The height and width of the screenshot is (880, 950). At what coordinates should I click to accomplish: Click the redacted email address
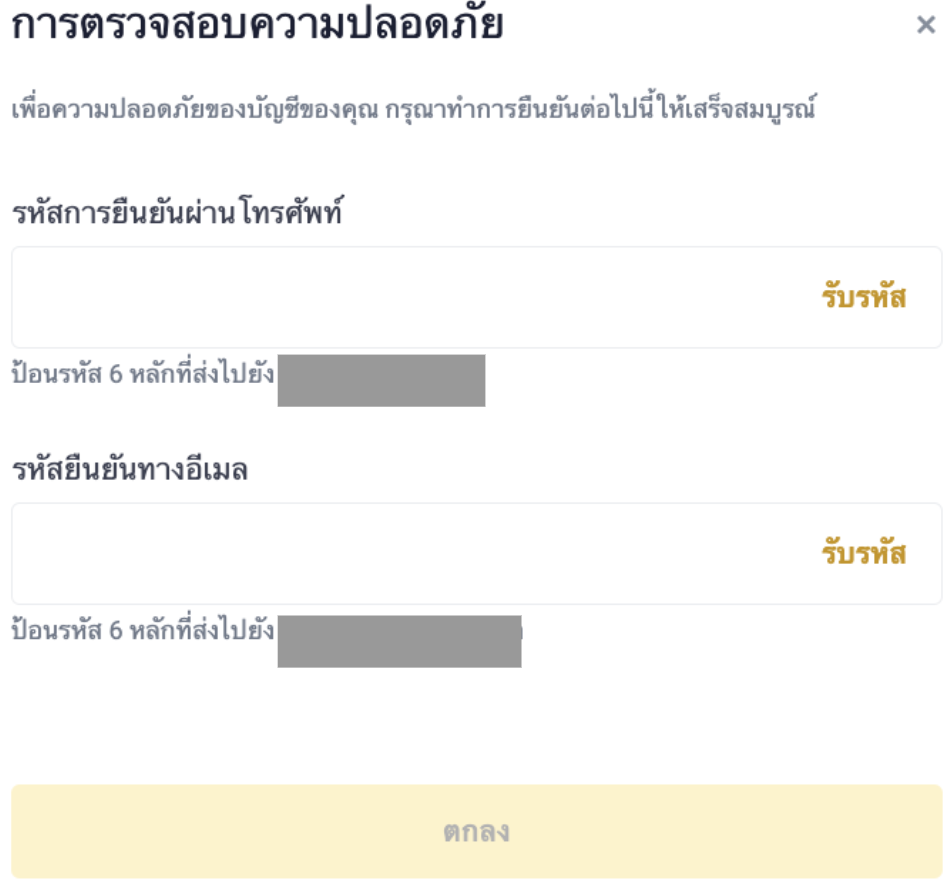(399, 641)
